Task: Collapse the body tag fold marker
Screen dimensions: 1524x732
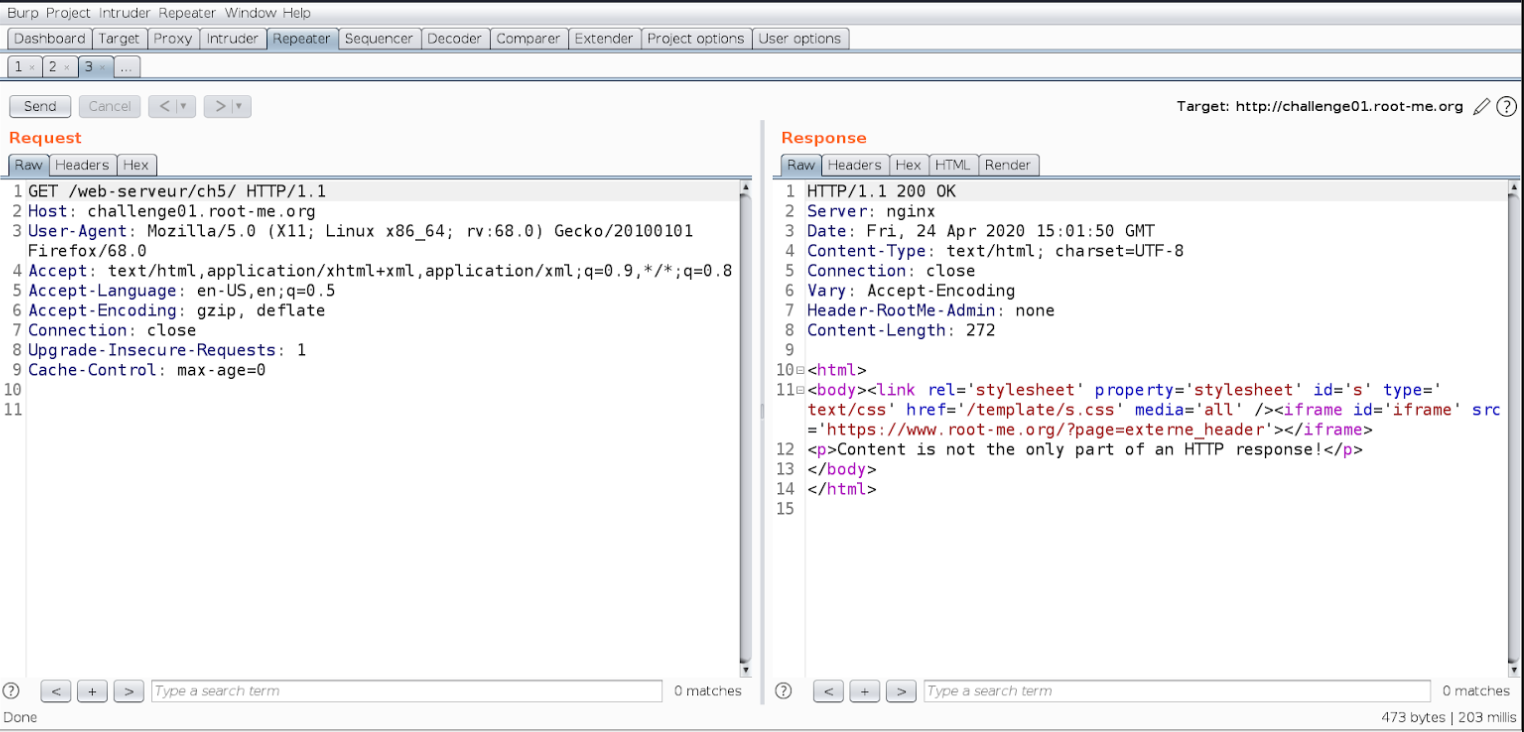Action: point(800,391)
